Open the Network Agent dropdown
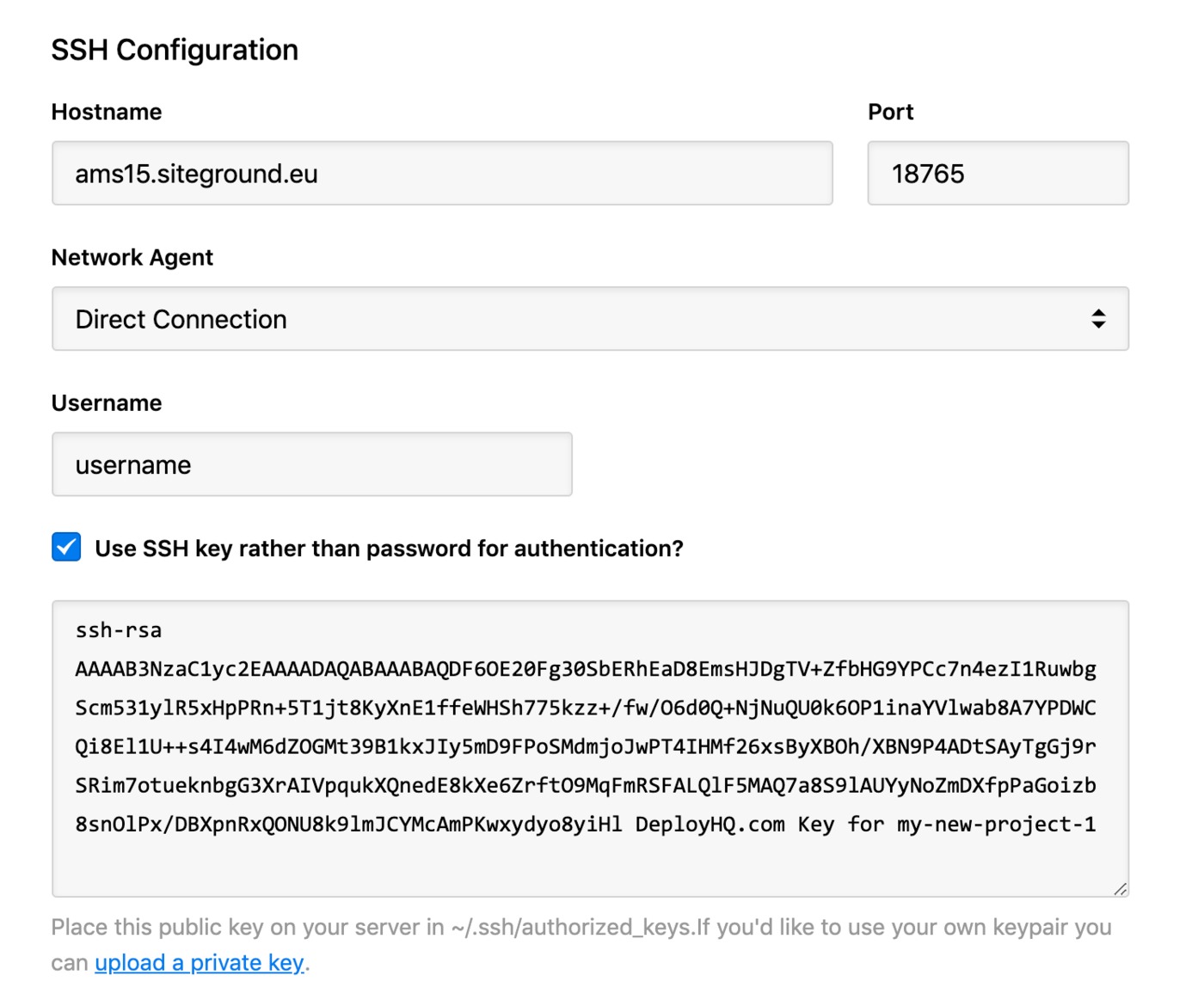Screen dimensions: 1204x1006 (x=589, y=319)
